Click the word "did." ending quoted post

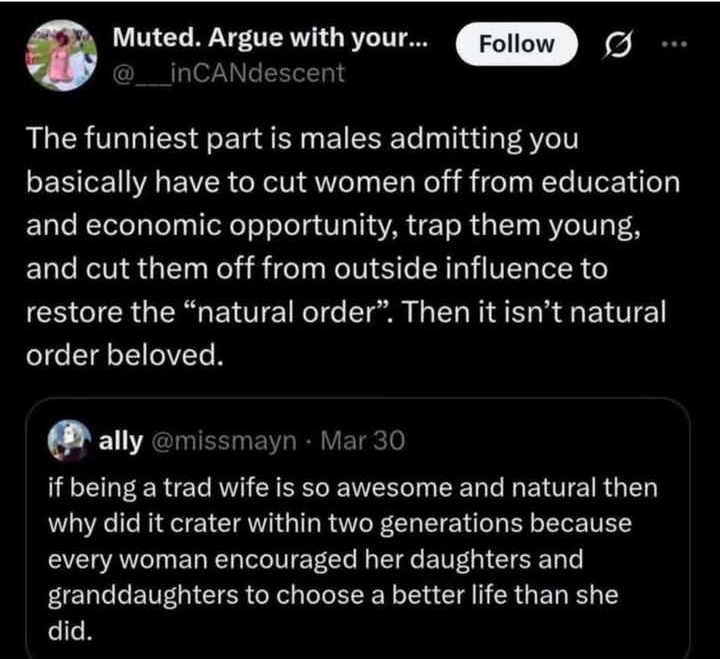(x=63, y=629)
